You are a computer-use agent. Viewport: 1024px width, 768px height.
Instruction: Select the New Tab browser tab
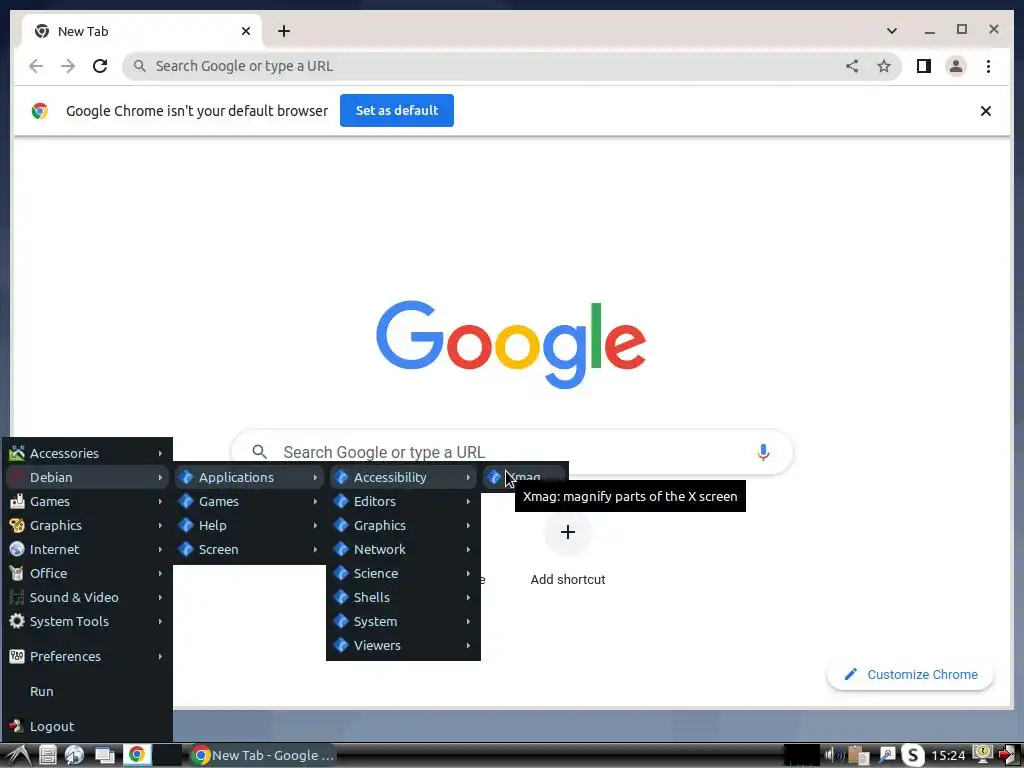(x=142, y=31)
